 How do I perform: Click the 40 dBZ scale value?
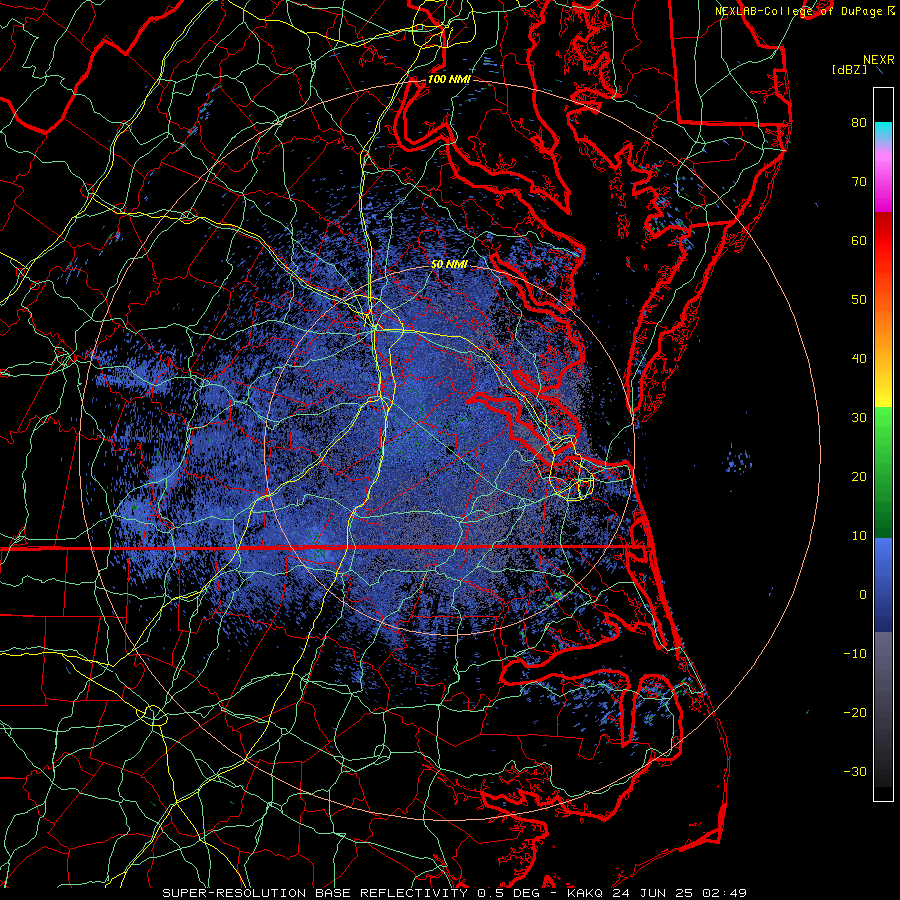point(859,359)
